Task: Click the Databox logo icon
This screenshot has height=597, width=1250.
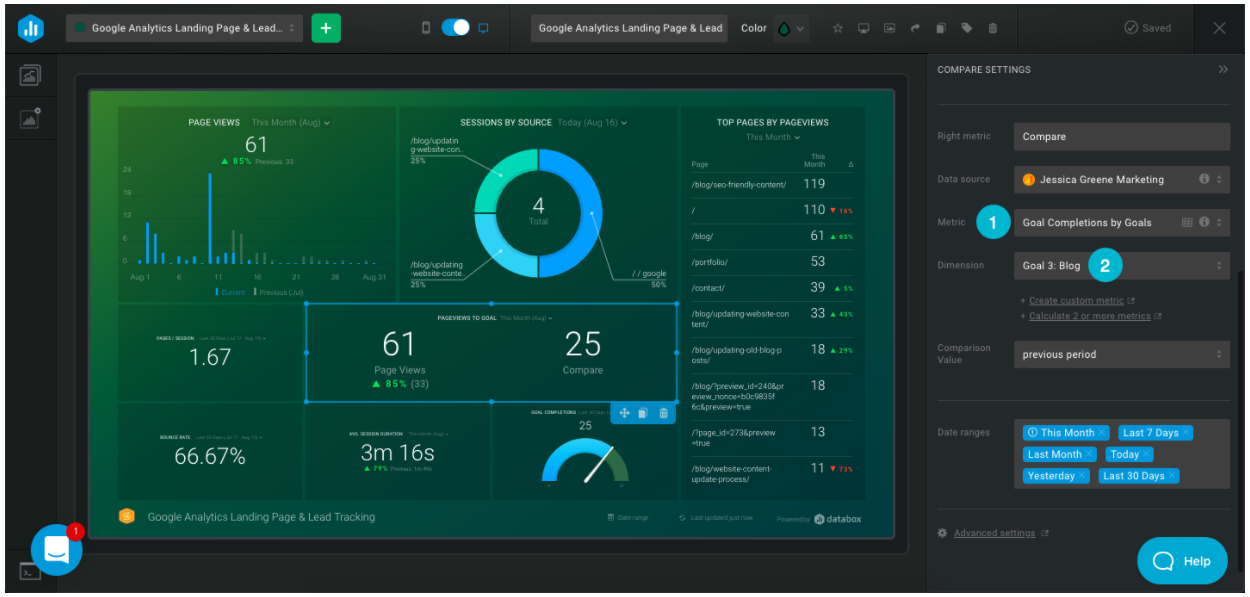Action: coord(31,28)
